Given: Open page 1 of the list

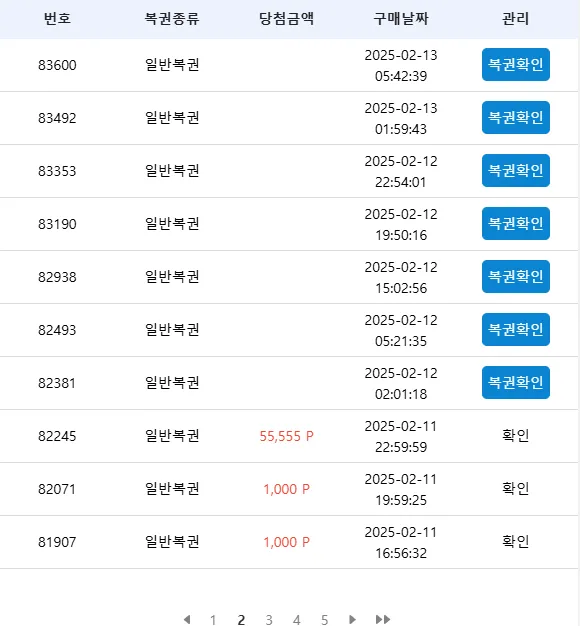Looking at the screenshot, I should coord(213,620).
